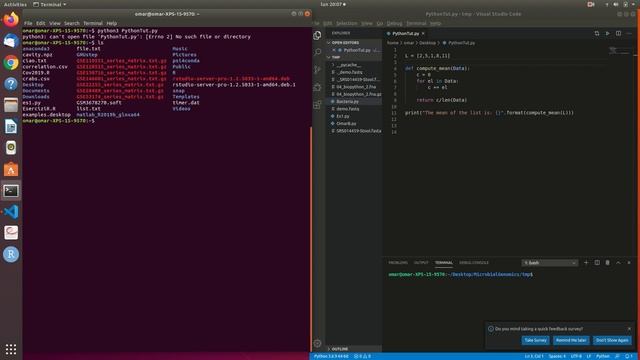
Task: Open the editor More Actions ellipsis
Action: click(629, 33)
